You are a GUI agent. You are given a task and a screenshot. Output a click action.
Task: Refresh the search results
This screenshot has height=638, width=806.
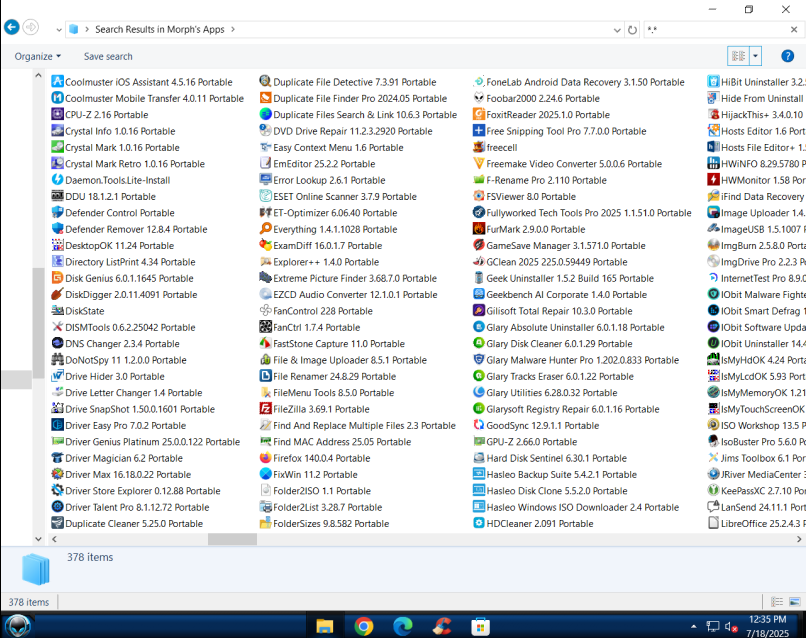(x=632, y=30)
